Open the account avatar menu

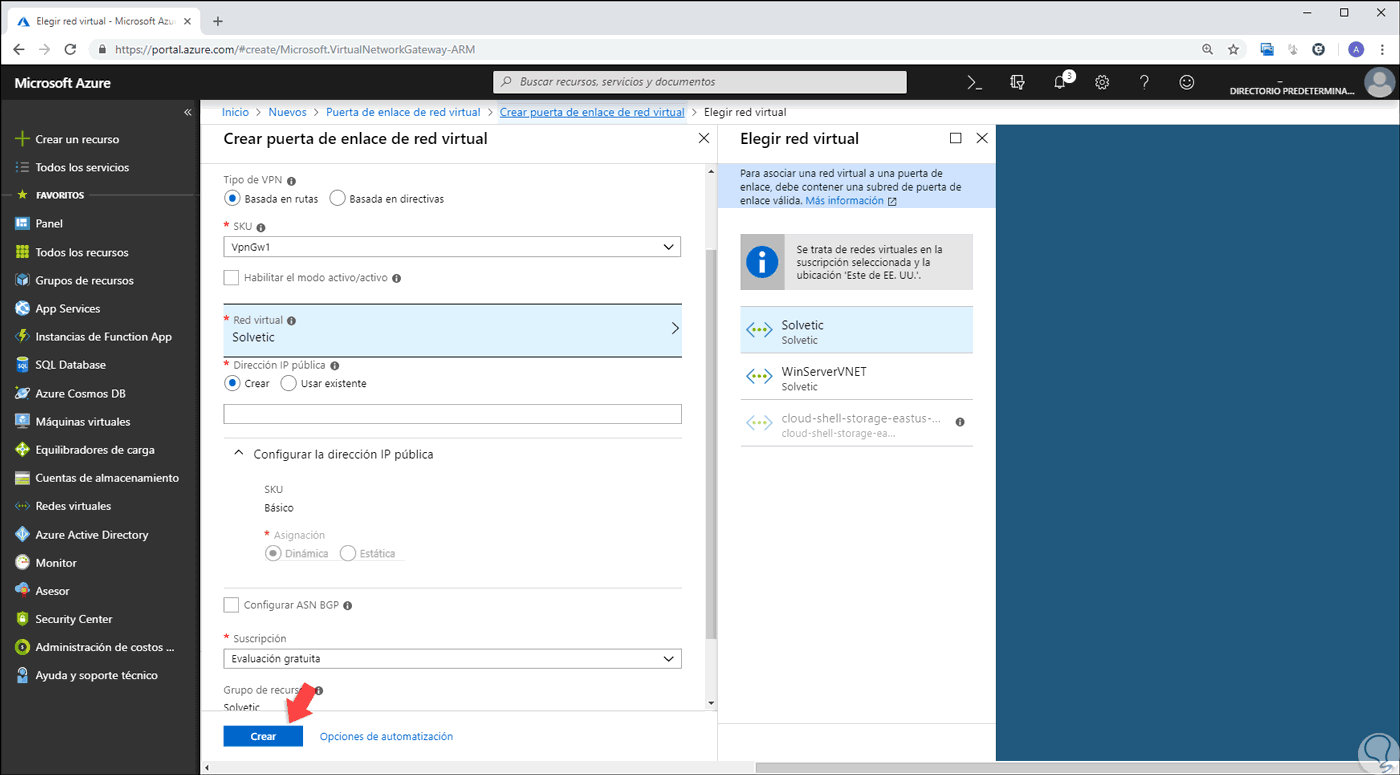1380,82
